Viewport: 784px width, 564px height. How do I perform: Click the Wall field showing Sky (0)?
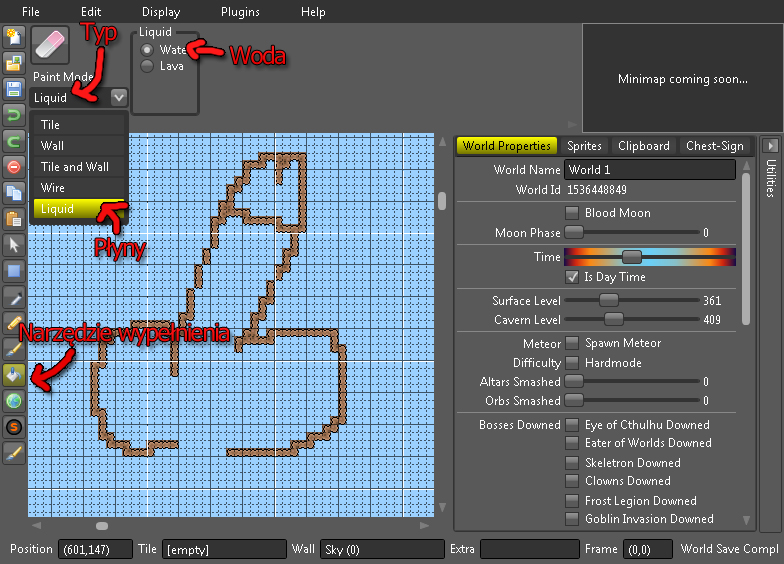[382, 549]
